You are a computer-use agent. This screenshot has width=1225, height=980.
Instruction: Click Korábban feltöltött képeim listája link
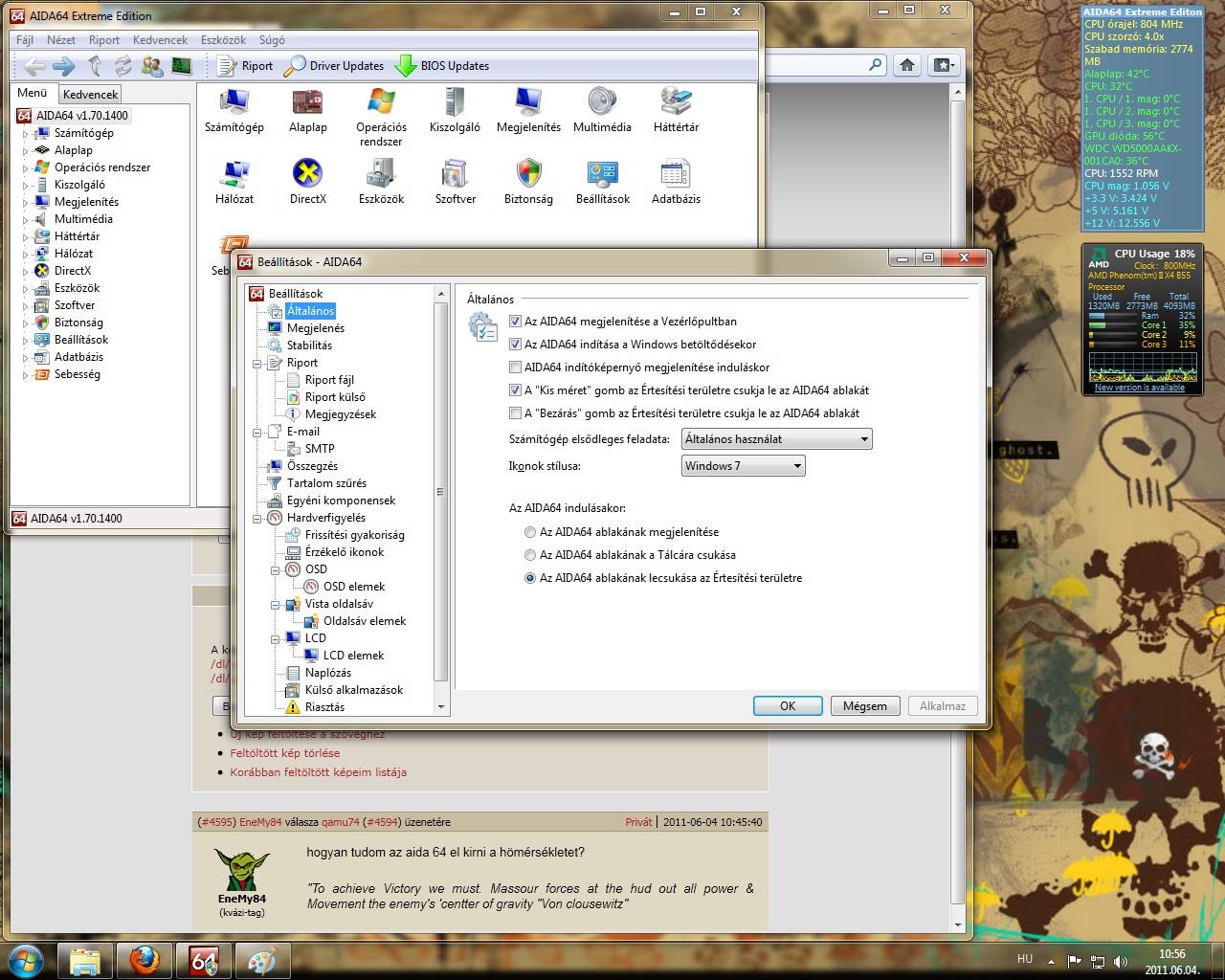pos(319,772)
